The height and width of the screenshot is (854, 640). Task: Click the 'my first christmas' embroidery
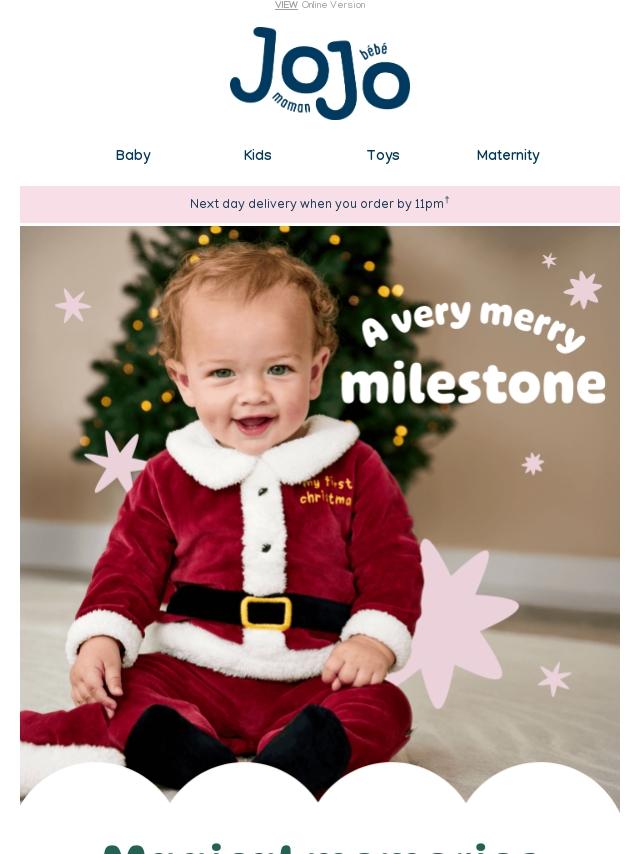point(326,491)
